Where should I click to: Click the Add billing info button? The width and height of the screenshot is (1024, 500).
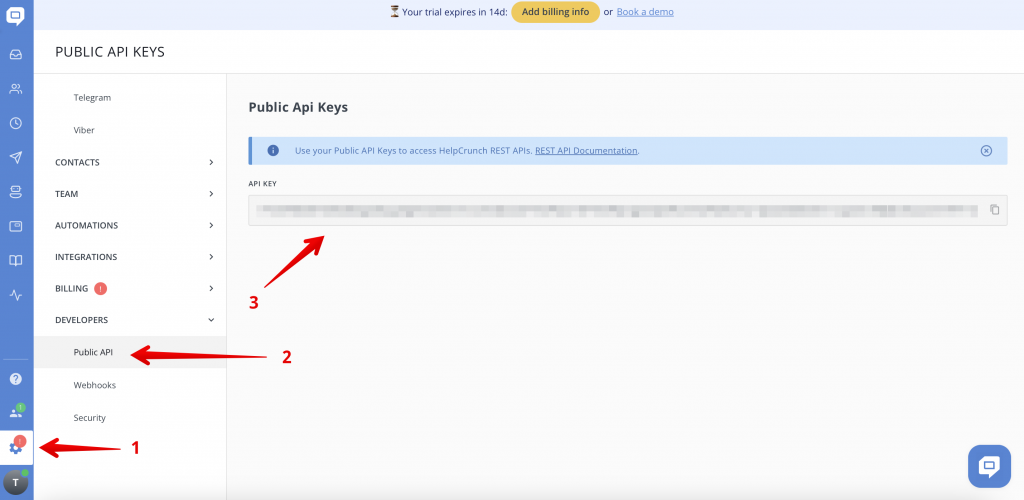(x=555, y=12)
